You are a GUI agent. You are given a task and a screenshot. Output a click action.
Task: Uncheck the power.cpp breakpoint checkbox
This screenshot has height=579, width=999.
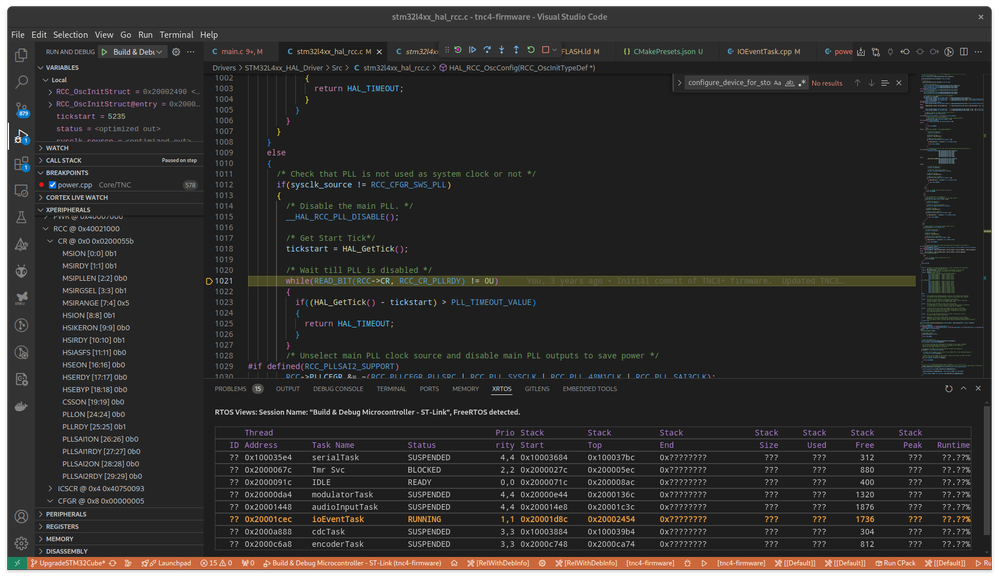coord(53,185)
